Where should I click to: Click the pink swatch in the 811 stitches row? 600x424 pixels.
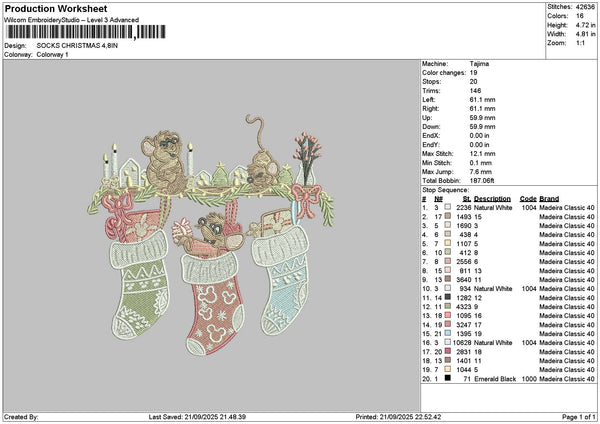coord(447,270)
